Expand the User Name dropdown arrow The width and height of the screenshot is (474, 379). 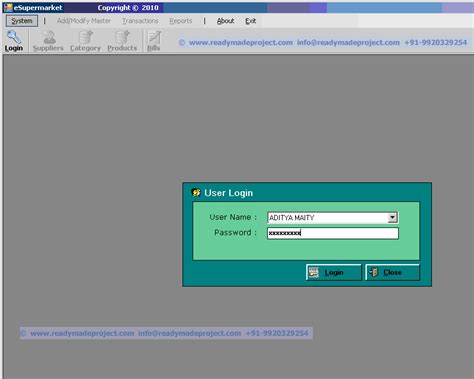coord(392,217)
